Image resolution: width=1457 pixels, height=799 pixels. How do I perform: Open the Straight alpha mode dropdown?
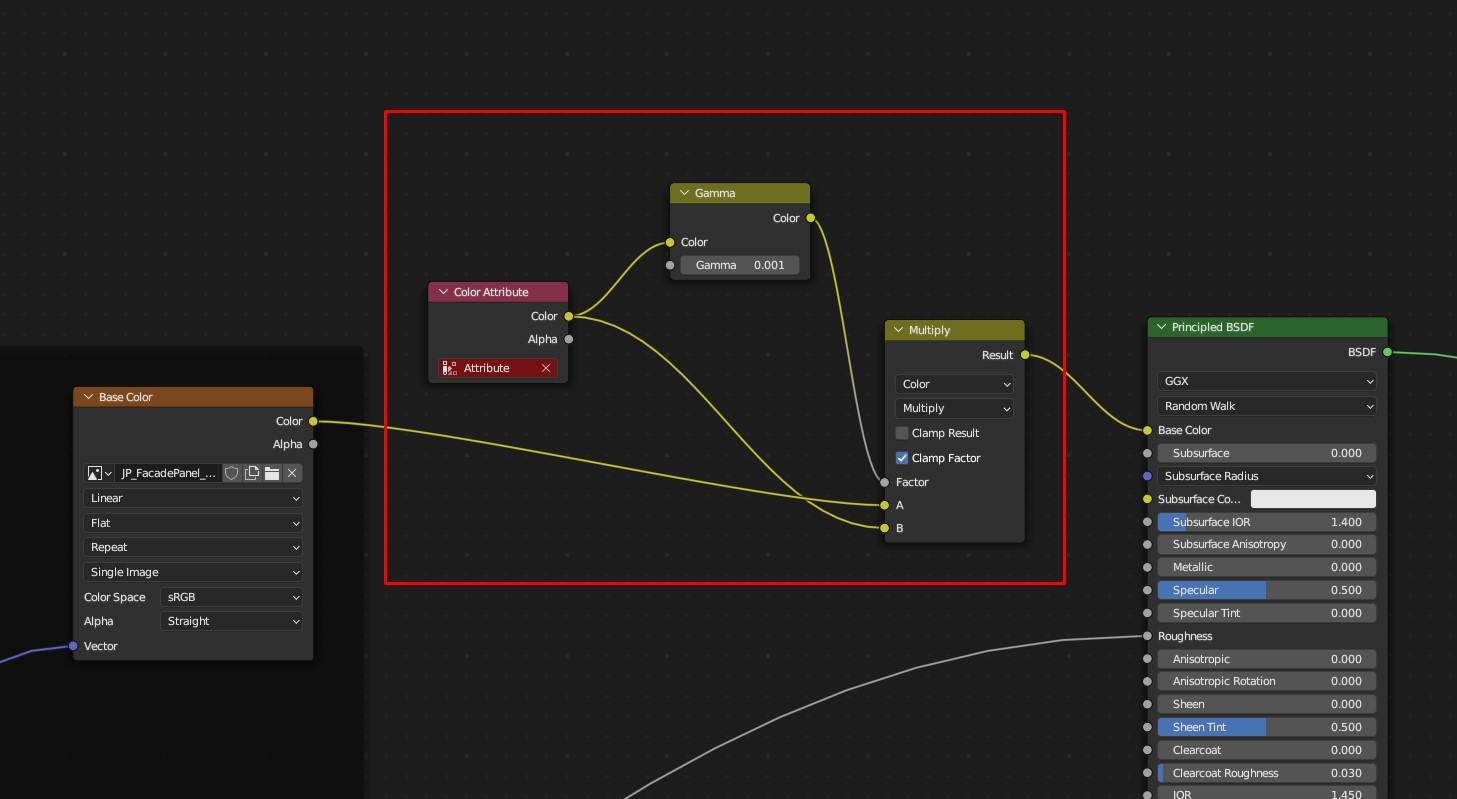(231, 621)
